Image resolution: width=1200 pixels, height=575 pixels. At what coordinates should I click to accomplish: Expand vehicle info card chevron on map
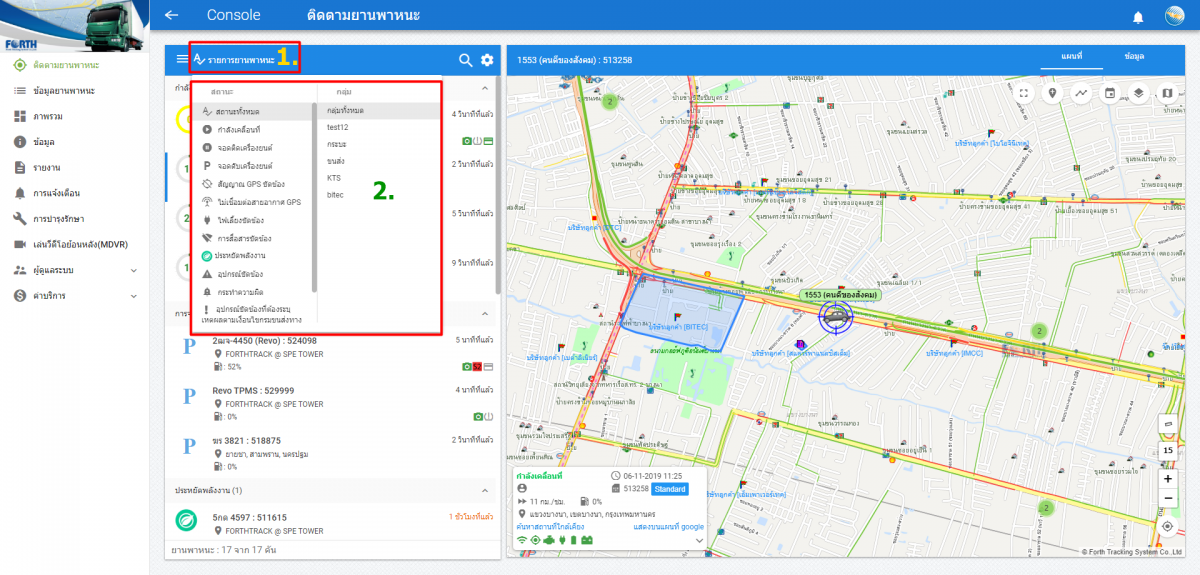point(699,540)
